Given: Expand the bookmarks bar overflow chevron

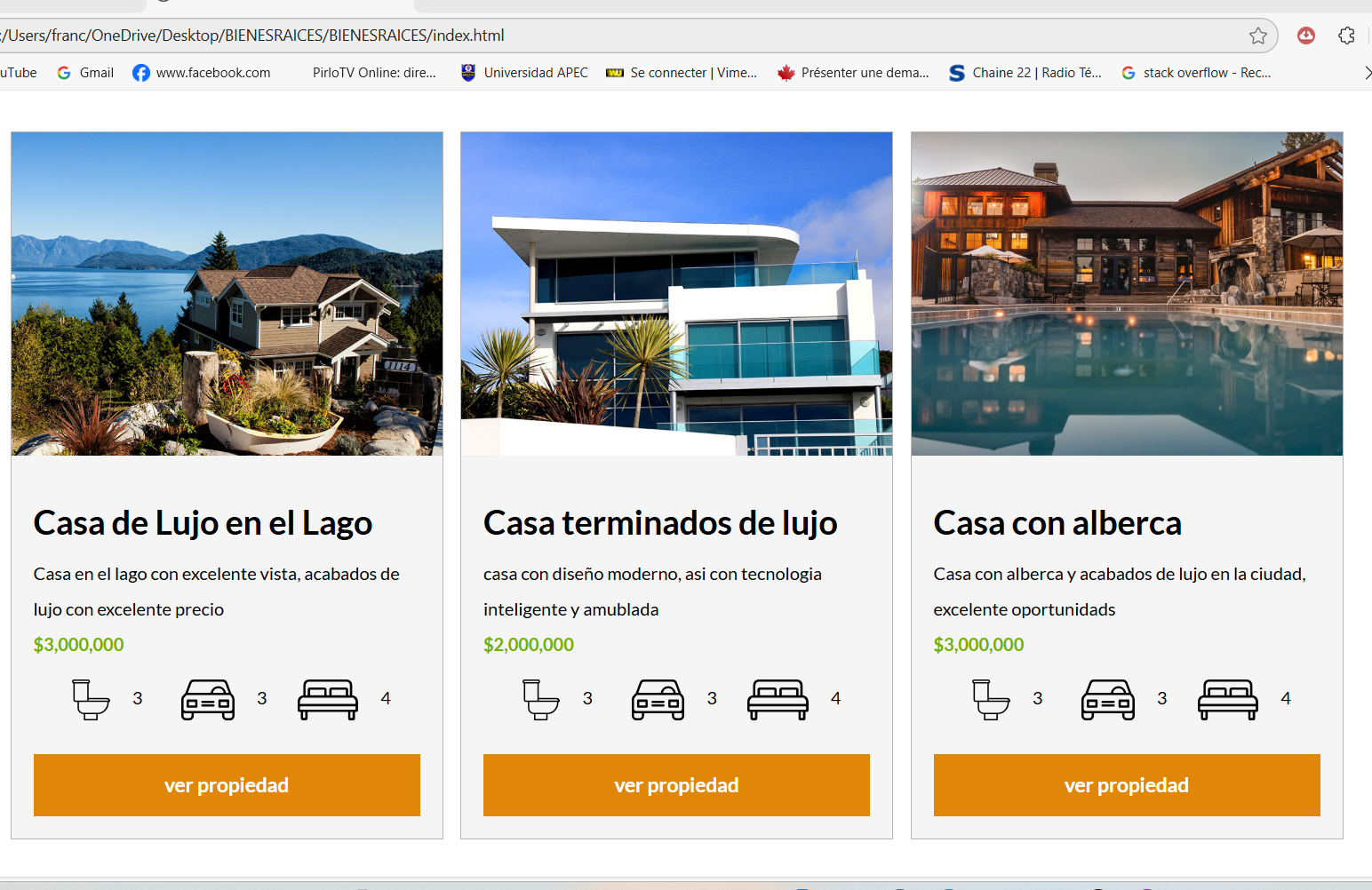Looking at the screenshot, I should click(x=1367, y=73).
